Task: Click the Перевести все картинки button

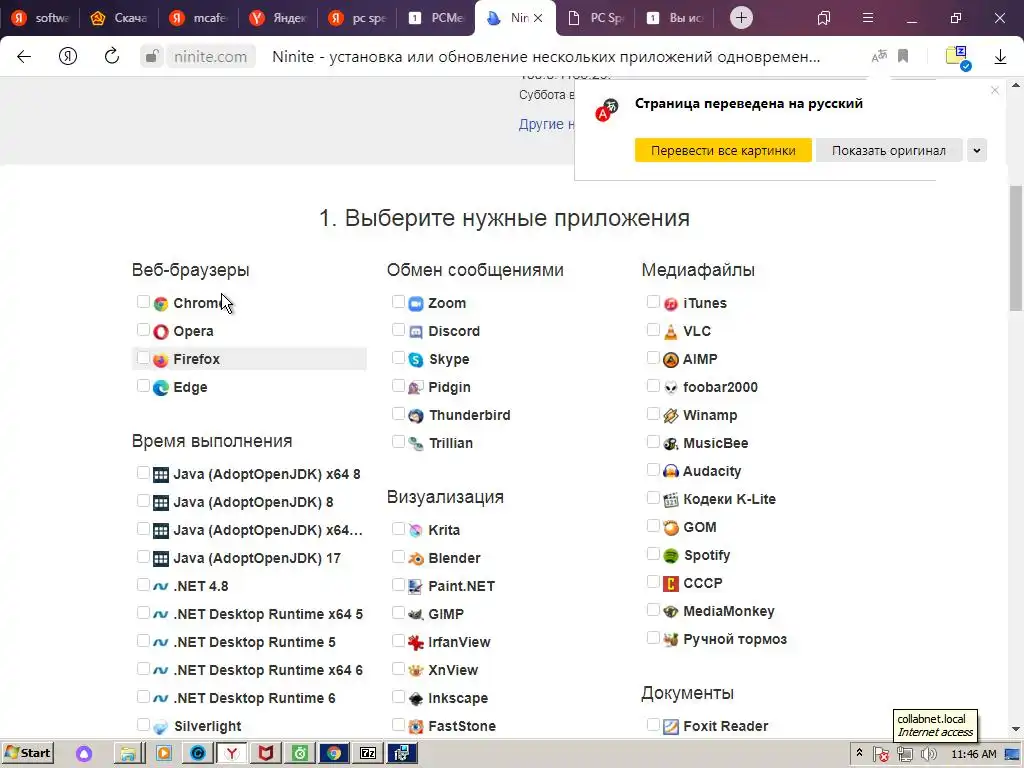Action: [x=723, y=150]
